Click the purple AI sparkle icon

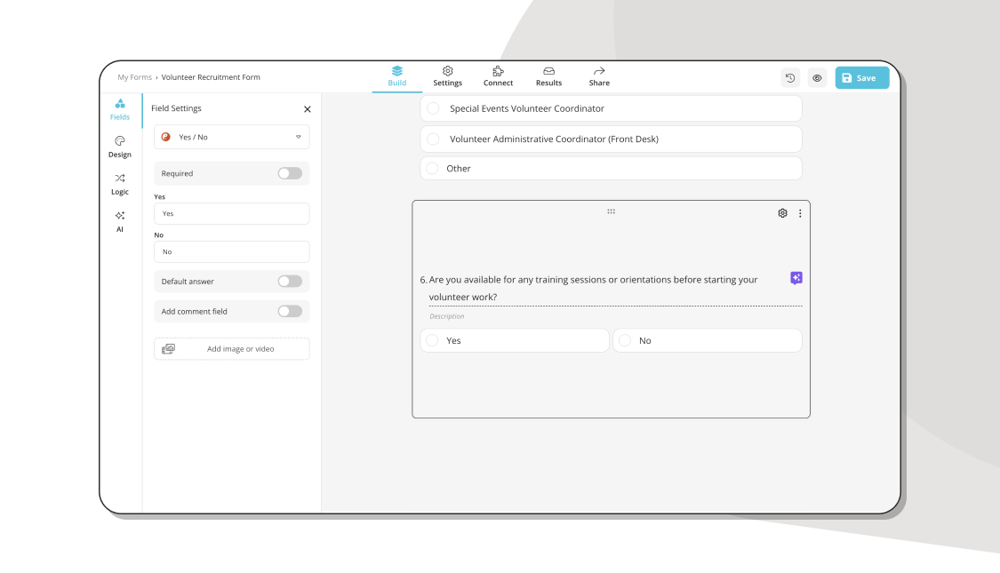click(796, 278)
